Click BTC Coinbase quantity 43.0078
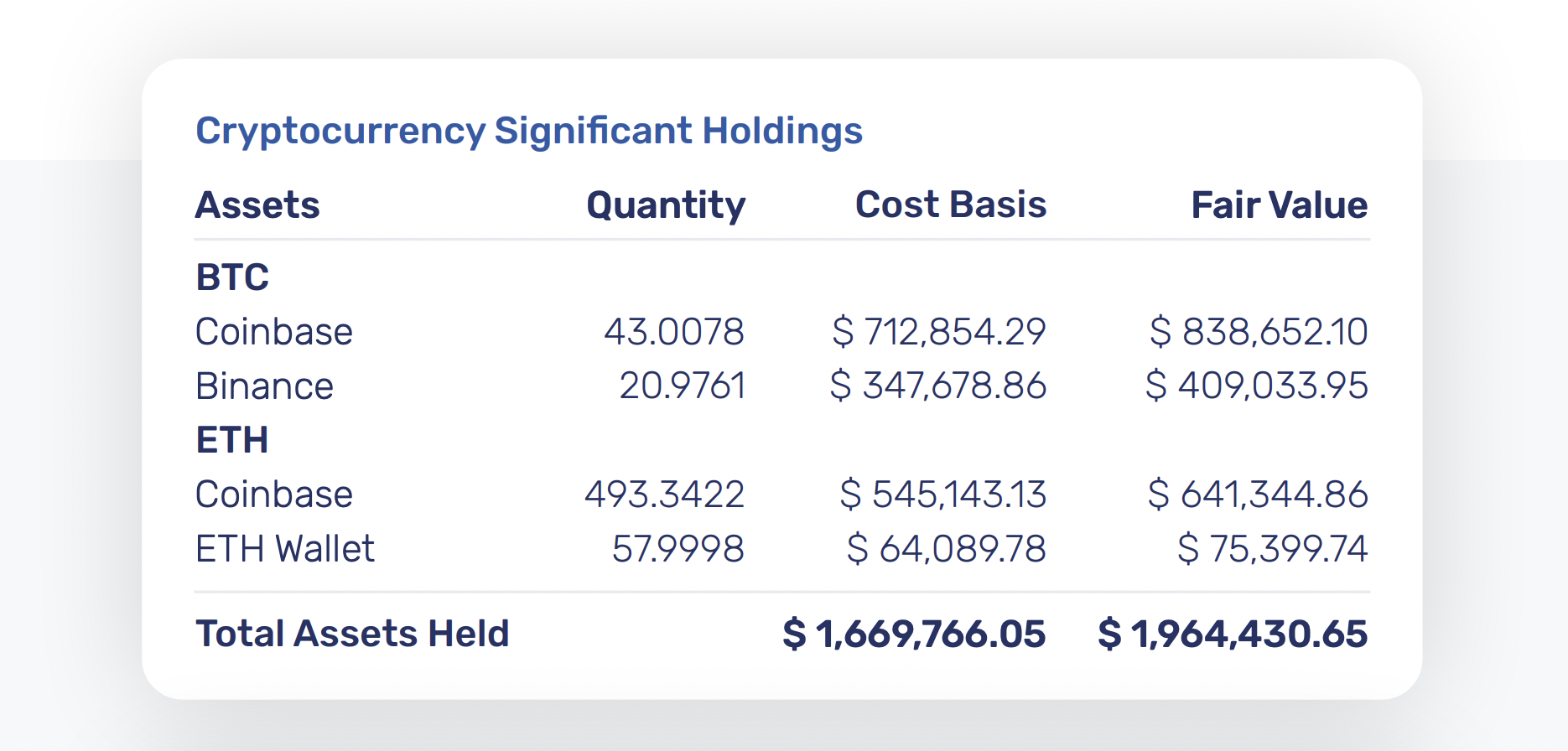The width and height of the screenshot is (1568, 751). click(x=674, y=332)
